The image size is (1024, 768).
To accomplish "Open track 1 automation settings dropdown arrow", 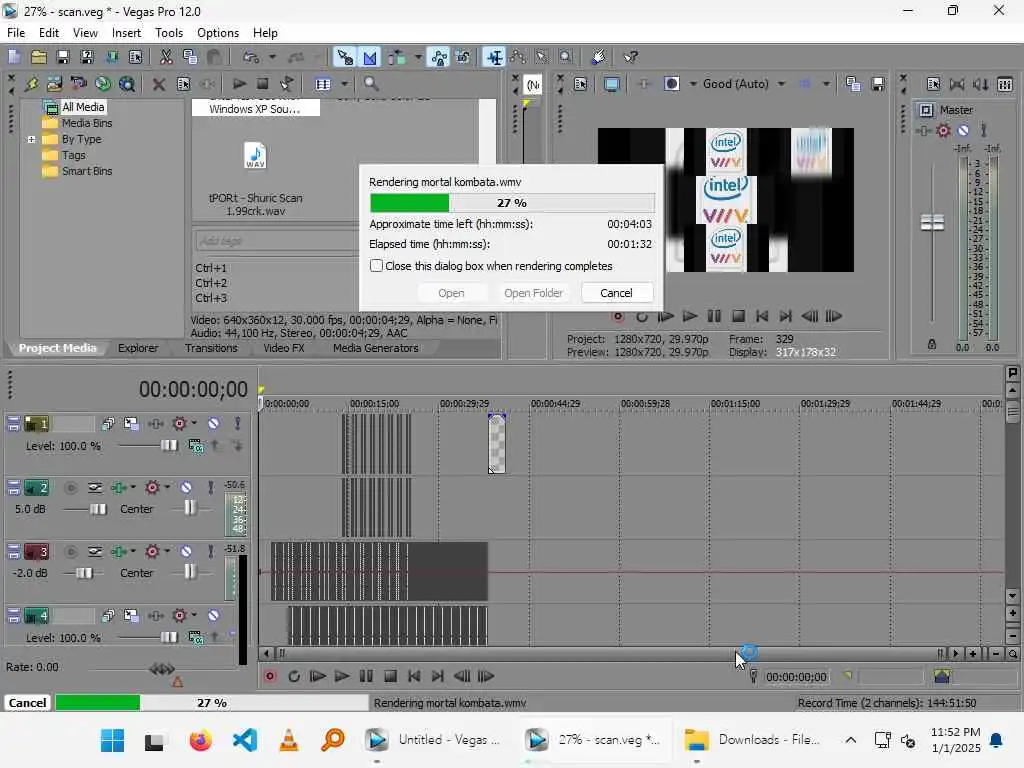I will [x=194, y=423].
